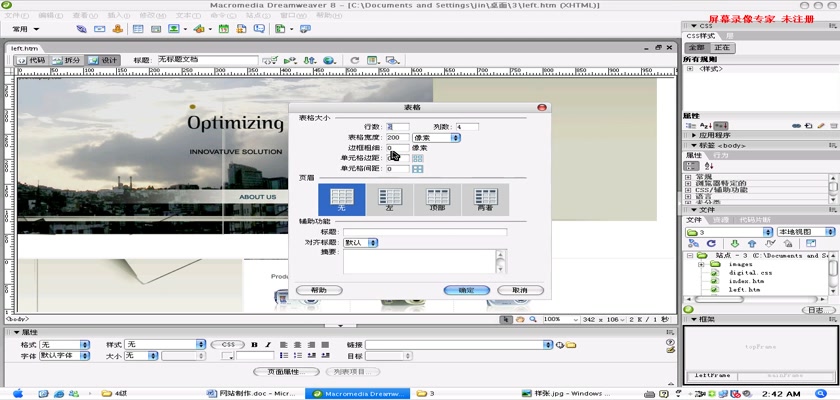Click the tag chooser icon

tap(305, 29)
